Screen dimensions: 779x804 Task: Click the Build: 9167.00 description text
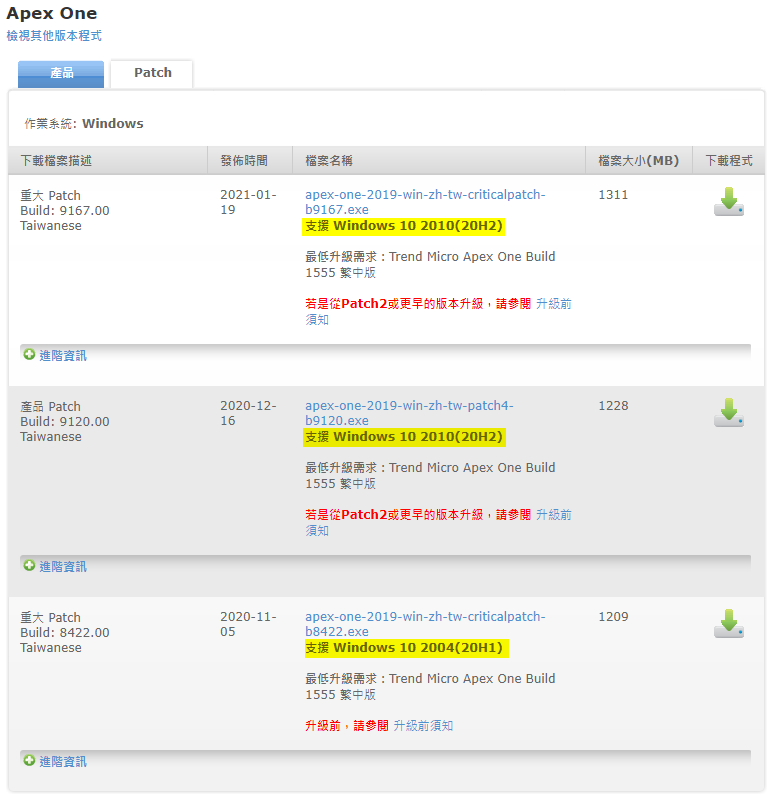tap(65, 211)
